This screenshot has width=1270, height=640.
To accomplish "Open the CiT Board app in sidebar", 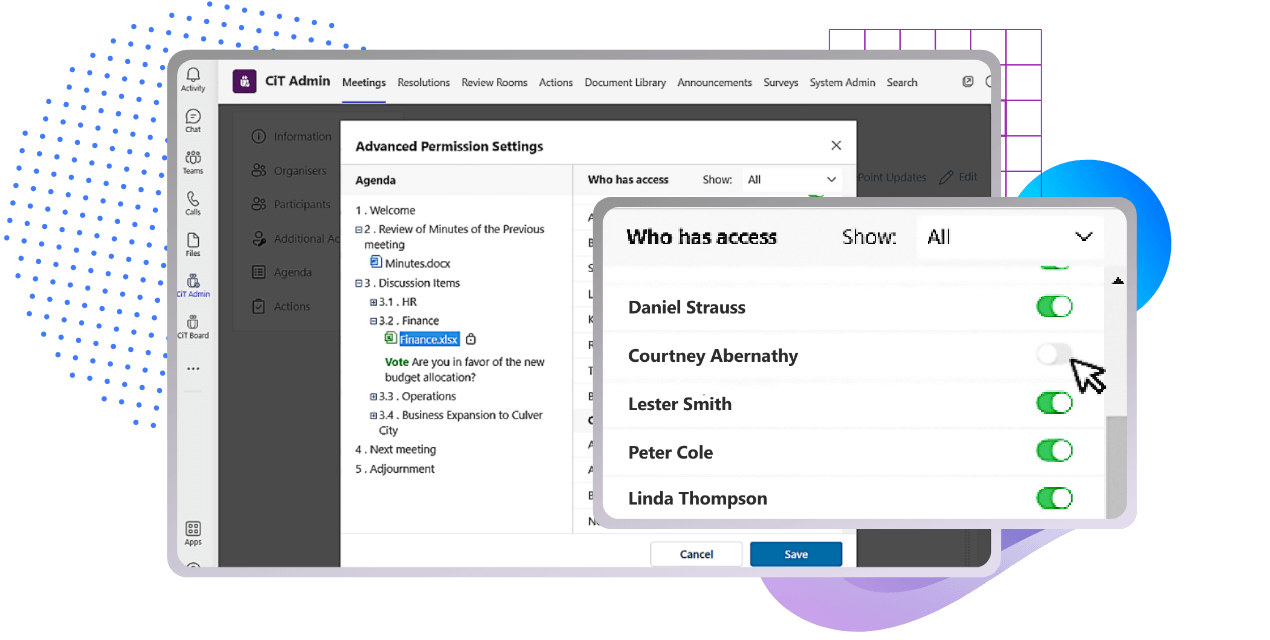I will 193,328.
